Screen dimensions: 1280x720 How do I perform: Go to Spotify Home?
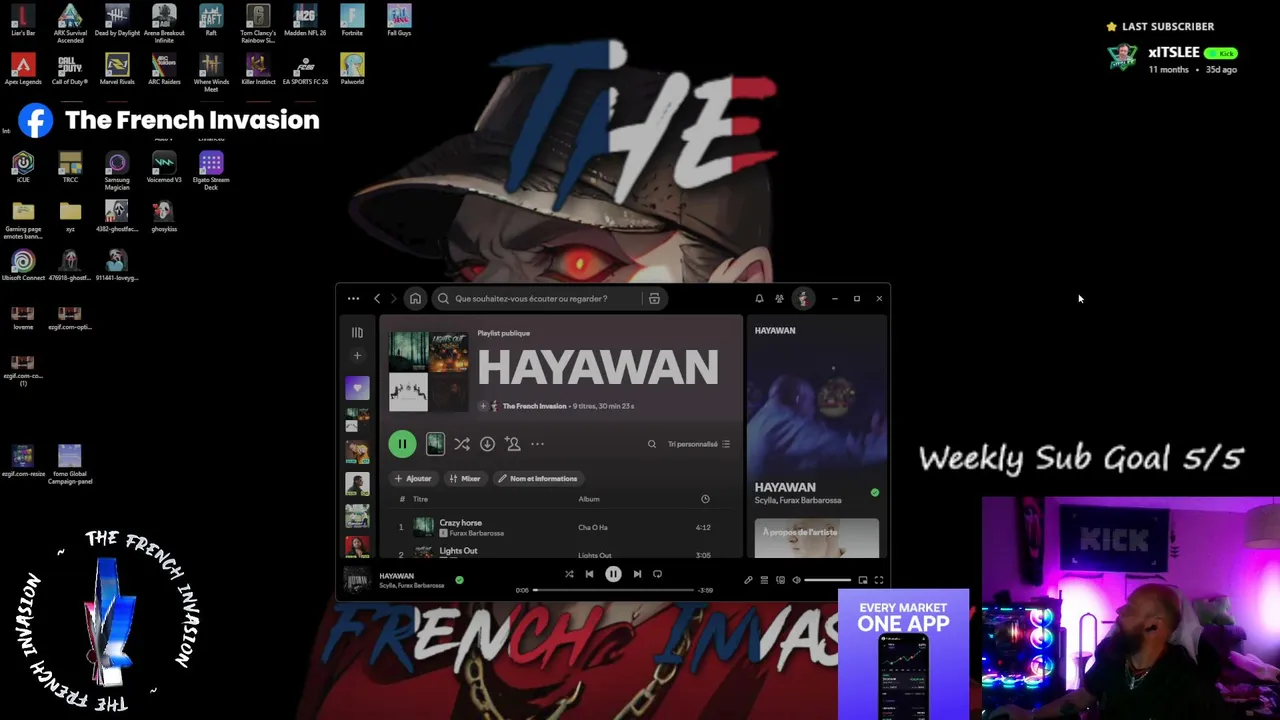[415, 298]
